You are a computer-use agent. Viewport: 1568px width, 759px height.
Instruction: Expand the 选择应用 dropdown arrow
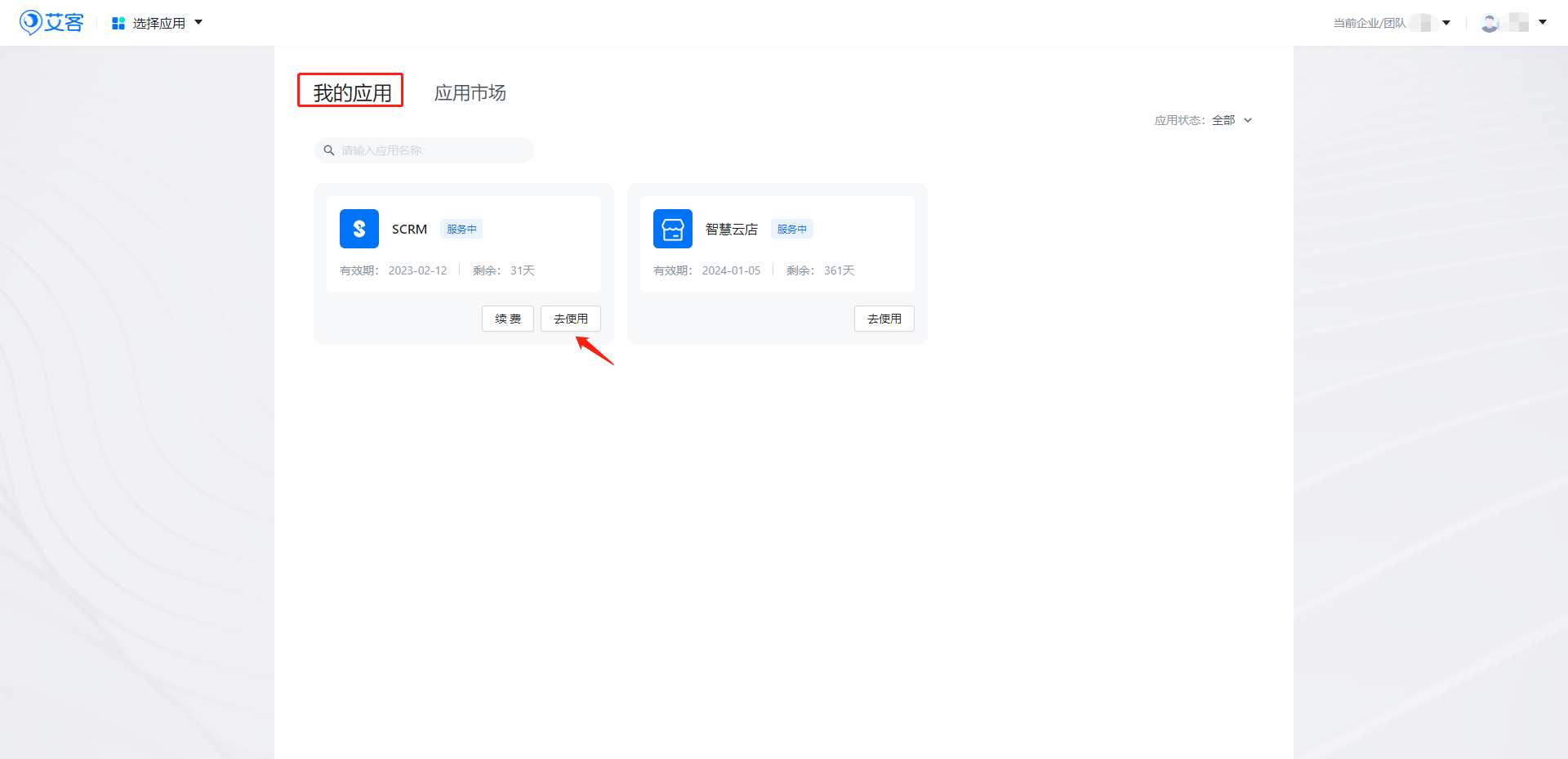(198, 23)
